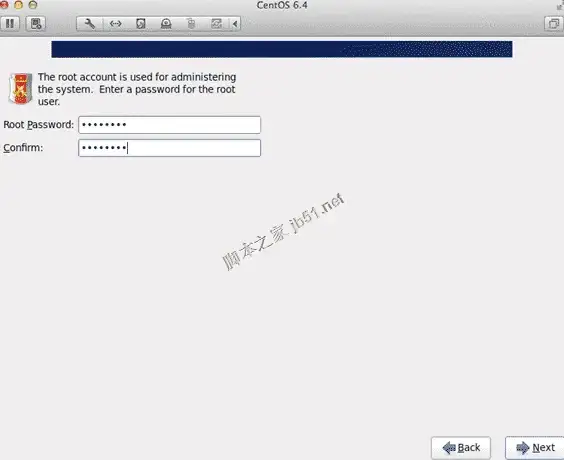564x460 pixels.
Task: Pause the virtual machine
Action: click(10, 24)
